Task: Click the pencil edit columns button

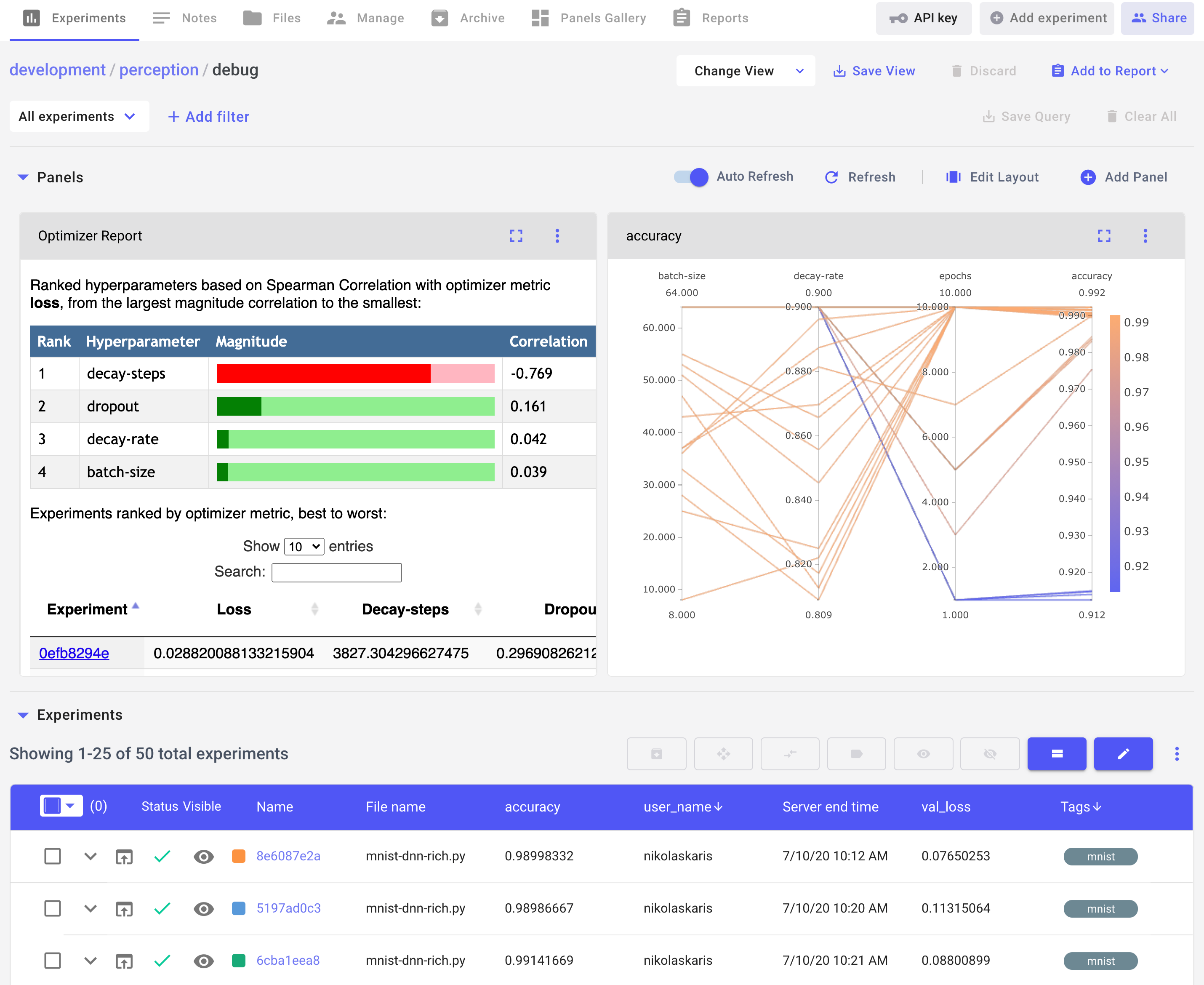Action: click(x=1123, y=753)
